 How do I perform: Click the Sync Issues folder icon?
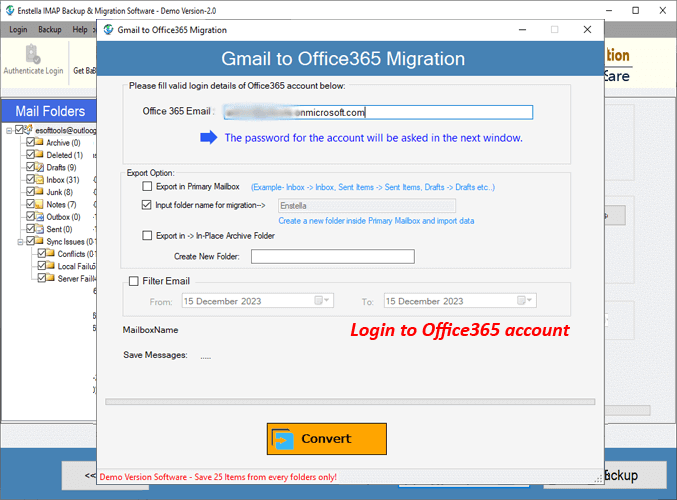point(39,241)
